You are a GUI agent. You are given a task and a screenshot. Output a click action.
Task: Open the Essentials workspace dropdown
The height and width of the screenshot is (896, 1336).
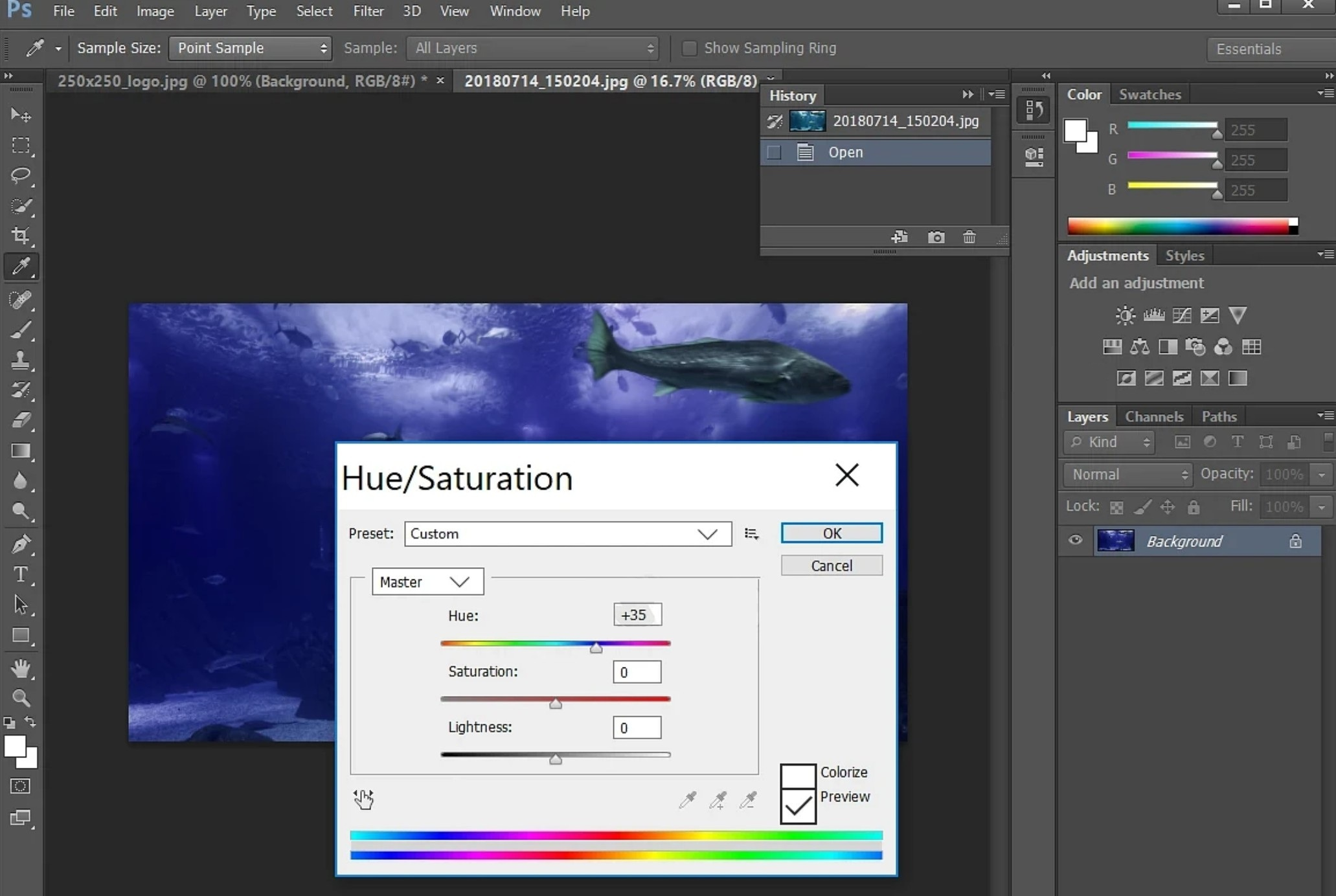point(1271,49)
